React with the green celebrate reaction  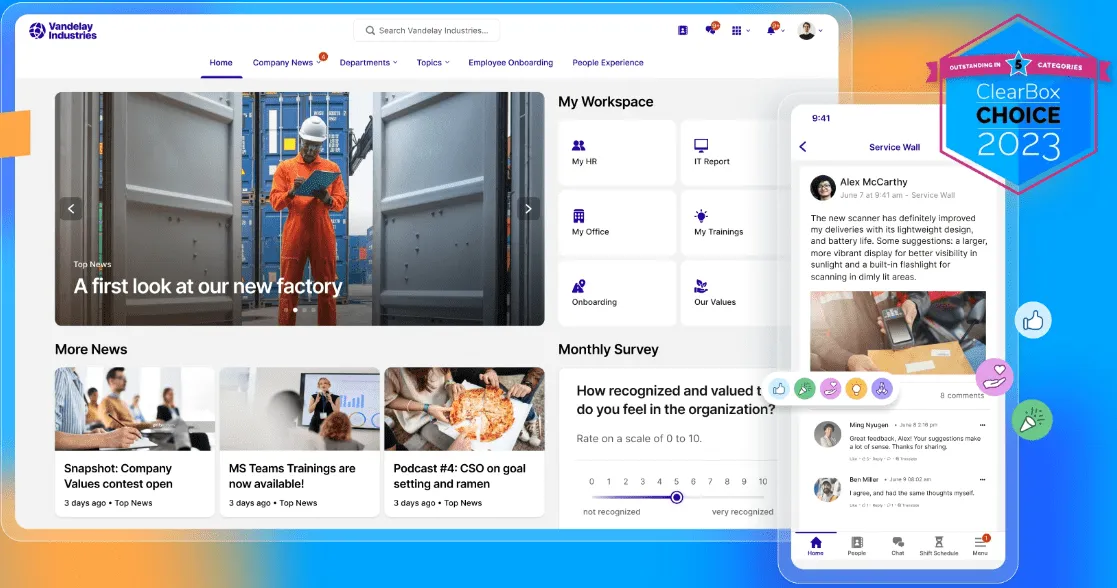point(804,388)
